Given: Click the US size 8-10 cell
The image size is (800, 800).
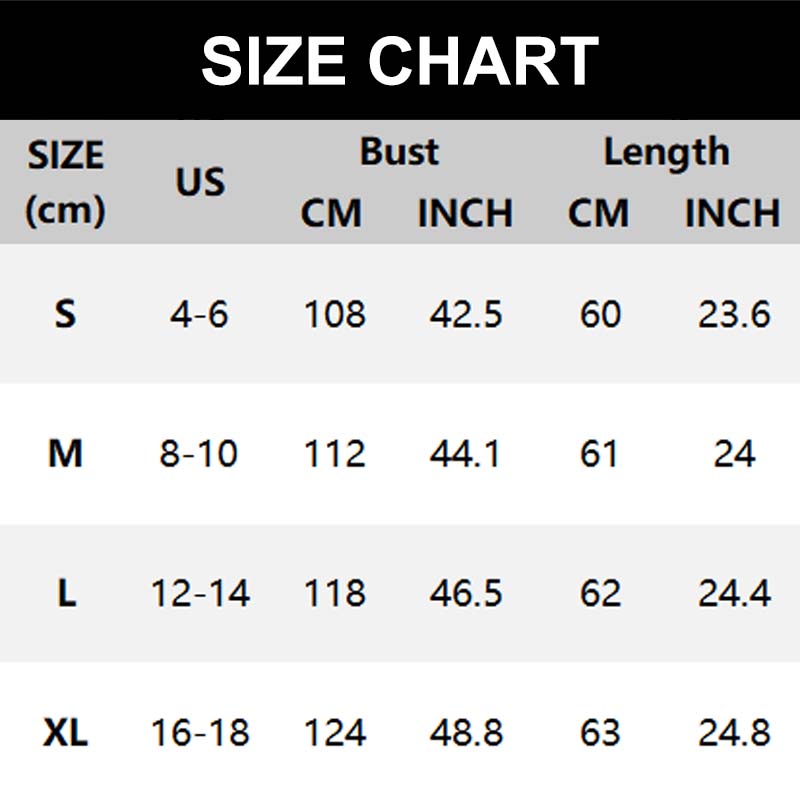Looking at the screenshot, I should pyautogui.click(x=199, y=455).
